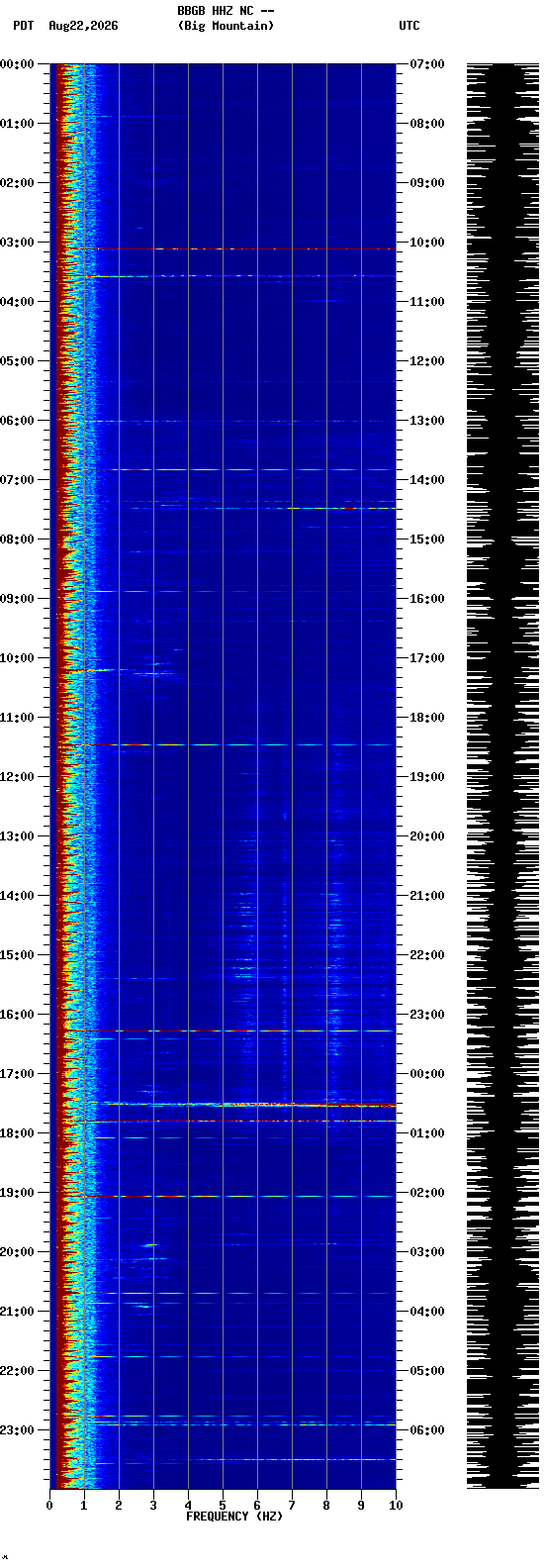Click frequency axis tick '2'
This screenshot has width=546, height=1568.
tap(119, 1506)
